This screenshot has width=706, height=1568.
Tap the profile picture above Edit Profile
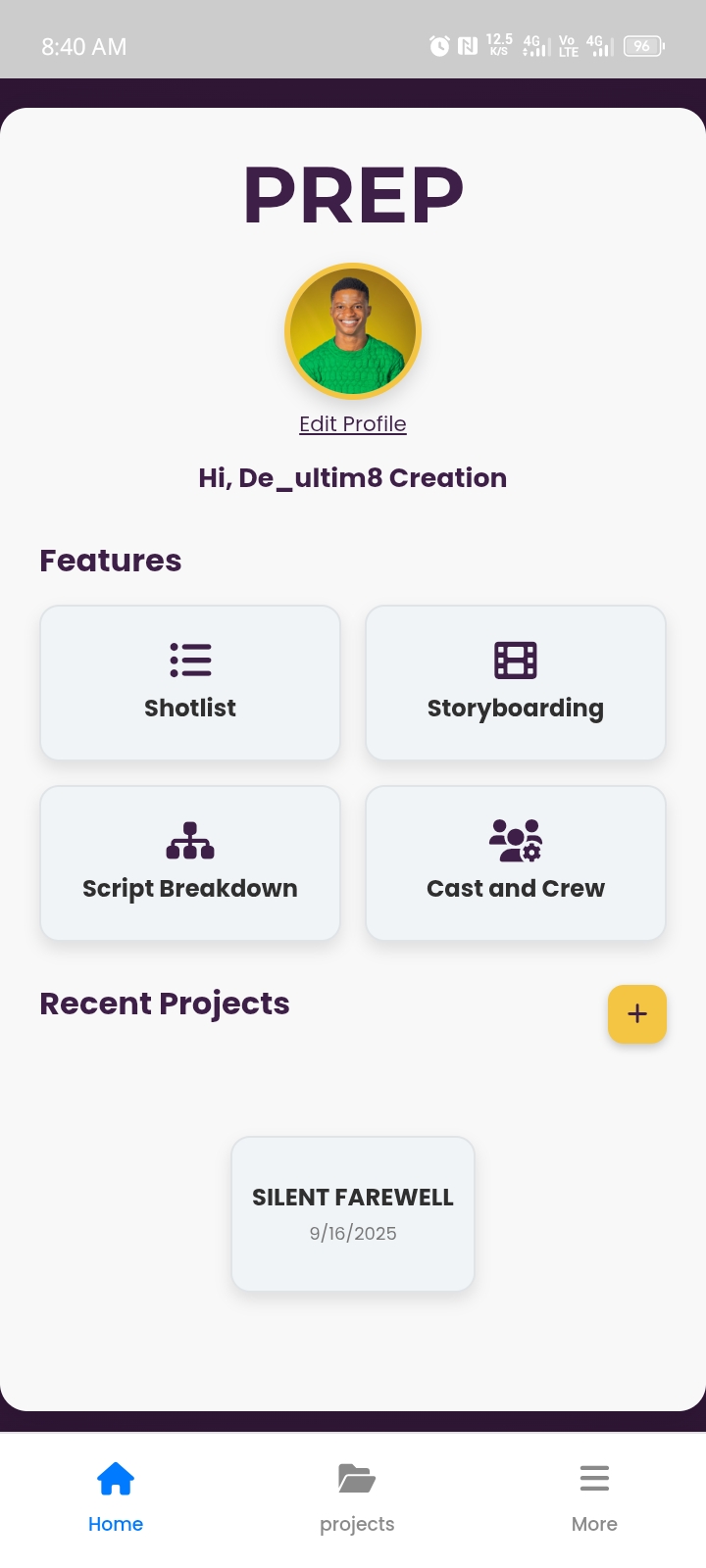click(x=352, y=331)
